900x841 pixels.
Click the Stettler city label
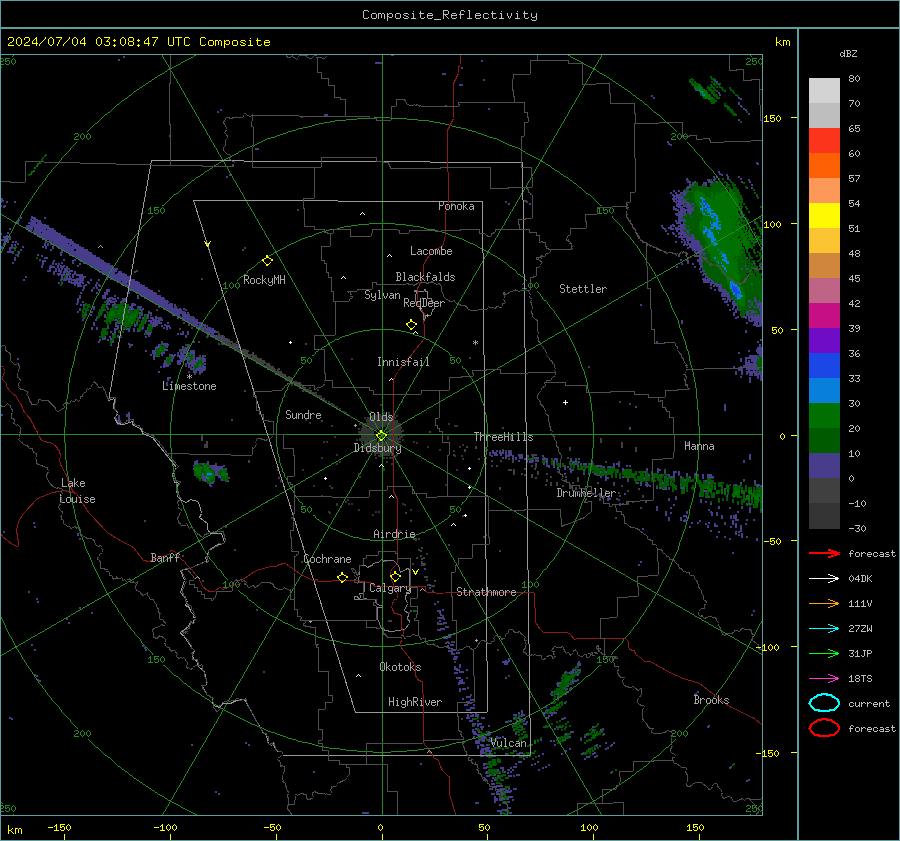583,289
